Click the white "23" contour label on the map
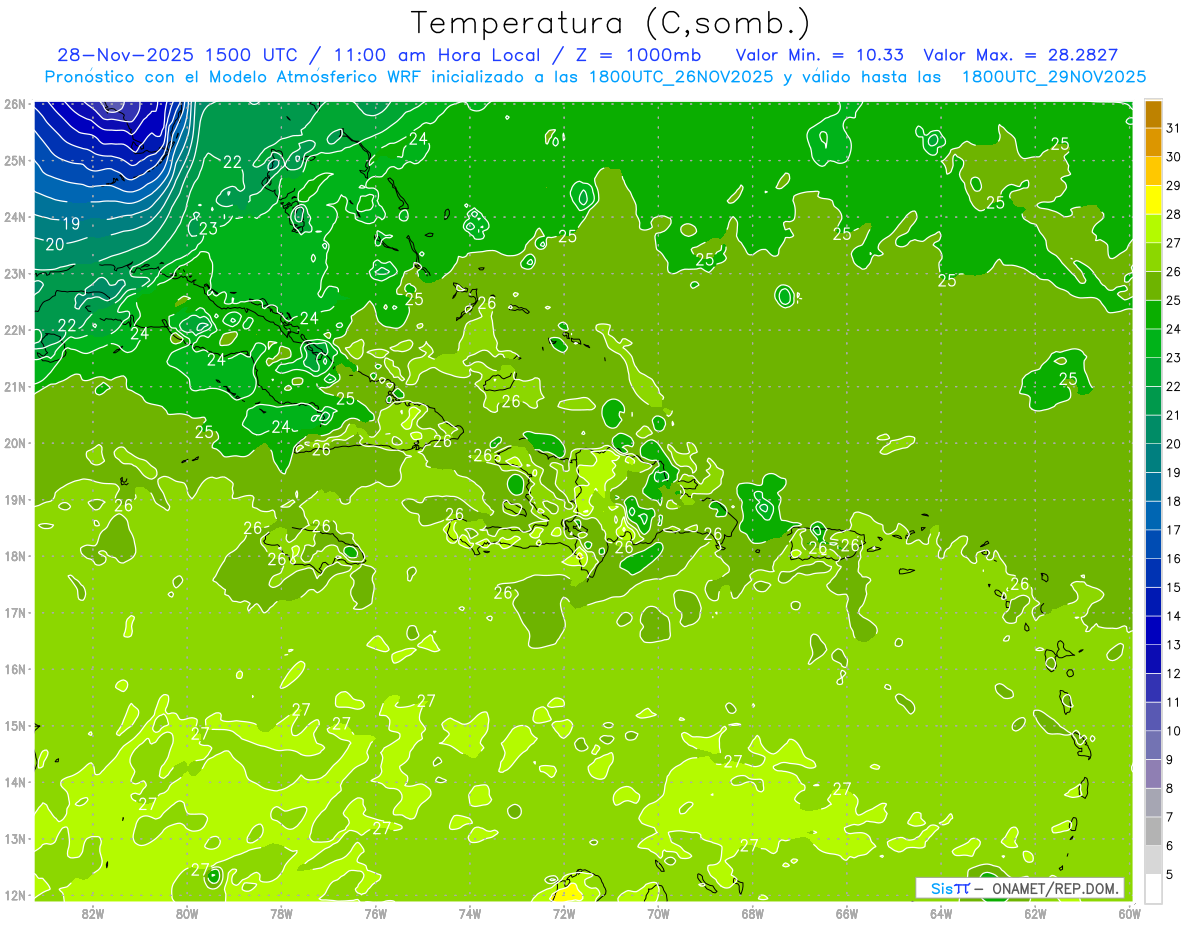This screenshot has width=1200, height=927. point(208,229)
